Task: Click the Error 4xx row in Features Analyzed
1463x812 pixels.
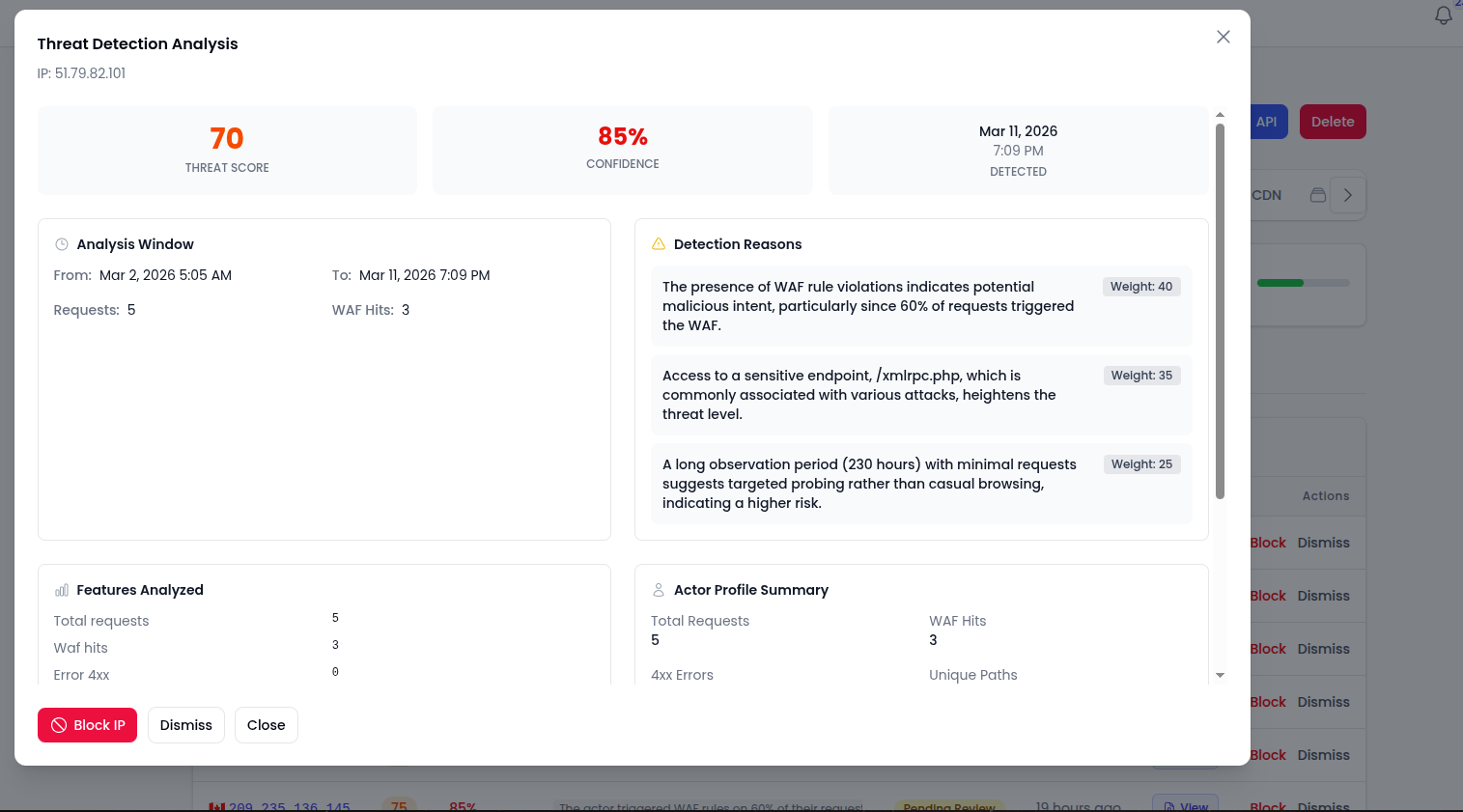Action: pos(324,675)
